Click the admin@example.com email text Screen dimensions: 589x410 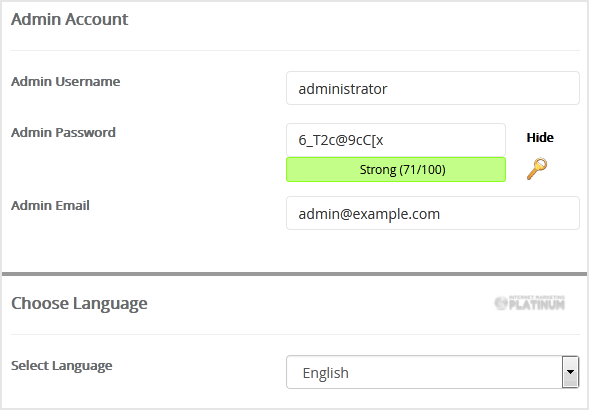369,214
